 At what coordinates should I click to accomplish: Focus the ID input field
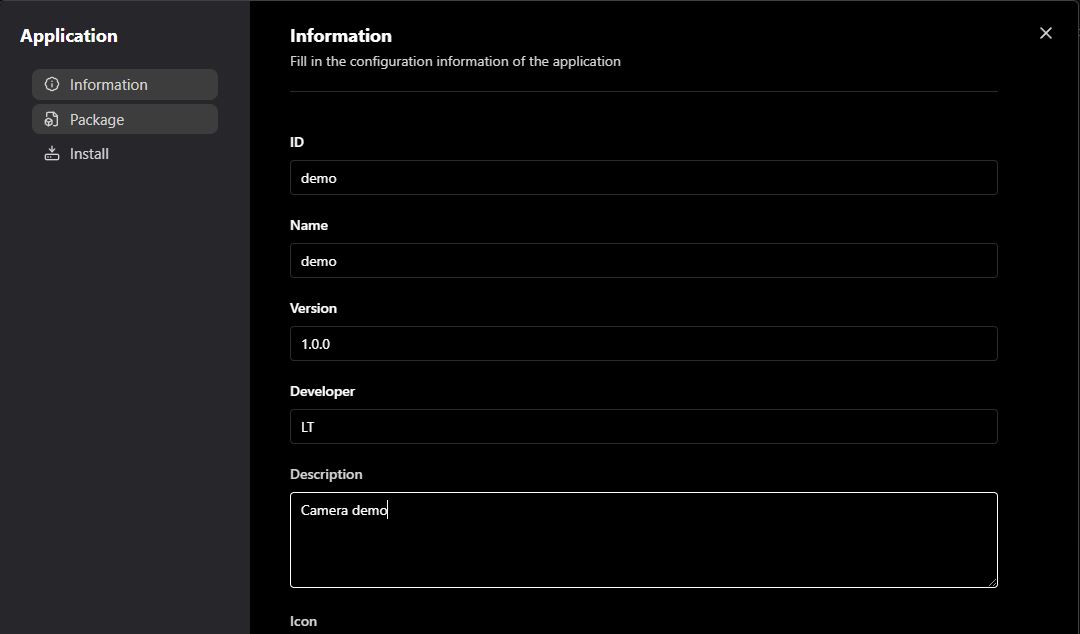[643, 178]
